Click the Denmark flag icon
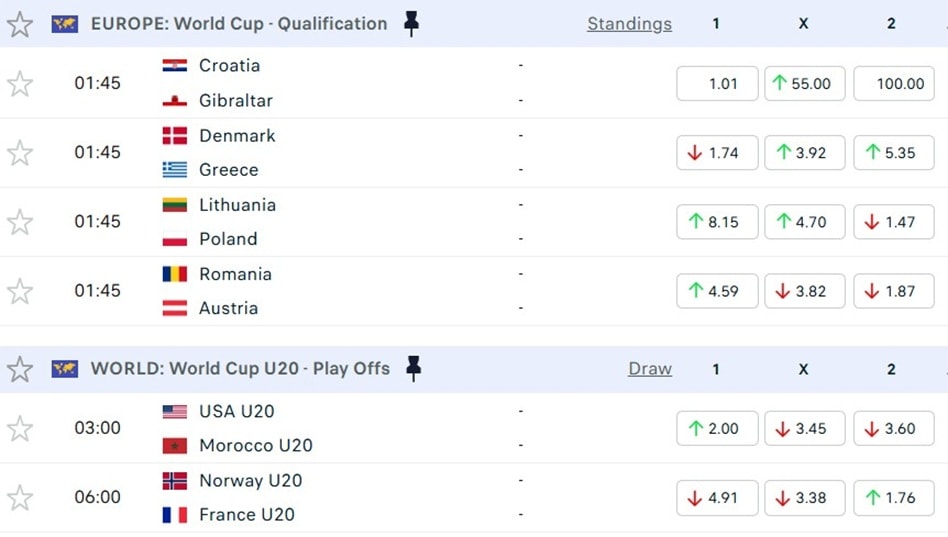Screen dimensions: 948x537 174,136
